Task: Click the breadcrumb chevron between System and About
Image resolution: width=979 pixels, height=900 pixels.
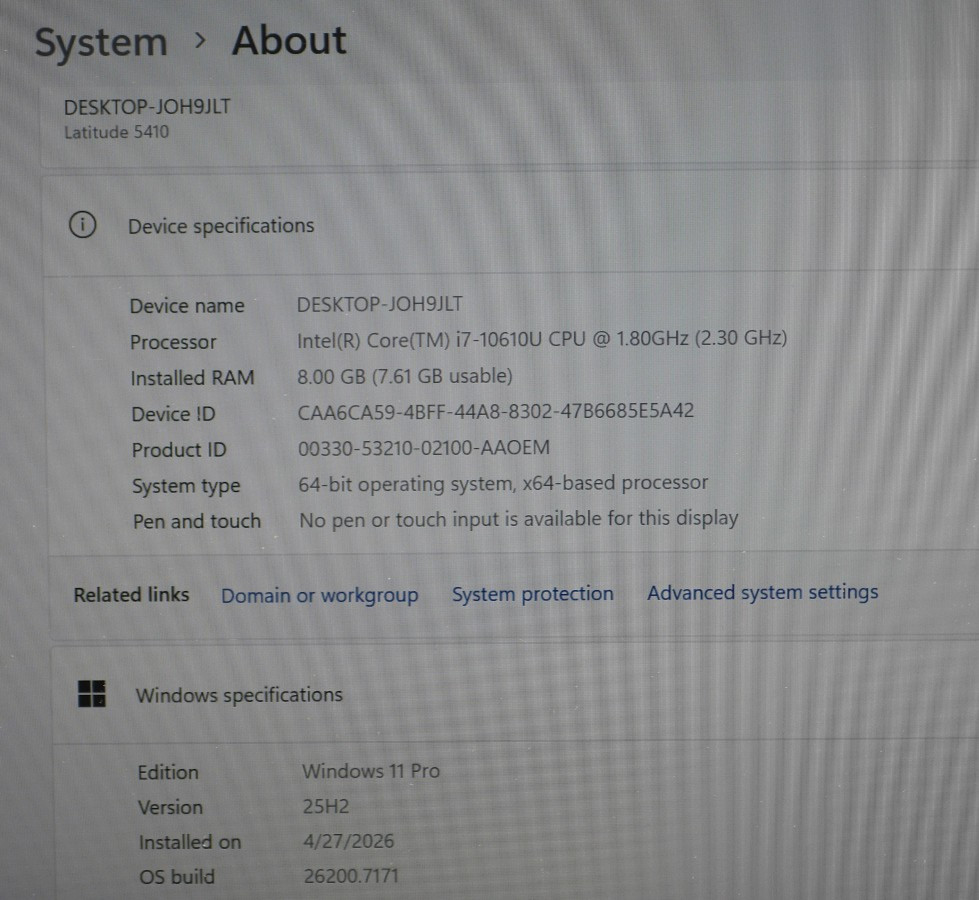Action: click(200, 41)
